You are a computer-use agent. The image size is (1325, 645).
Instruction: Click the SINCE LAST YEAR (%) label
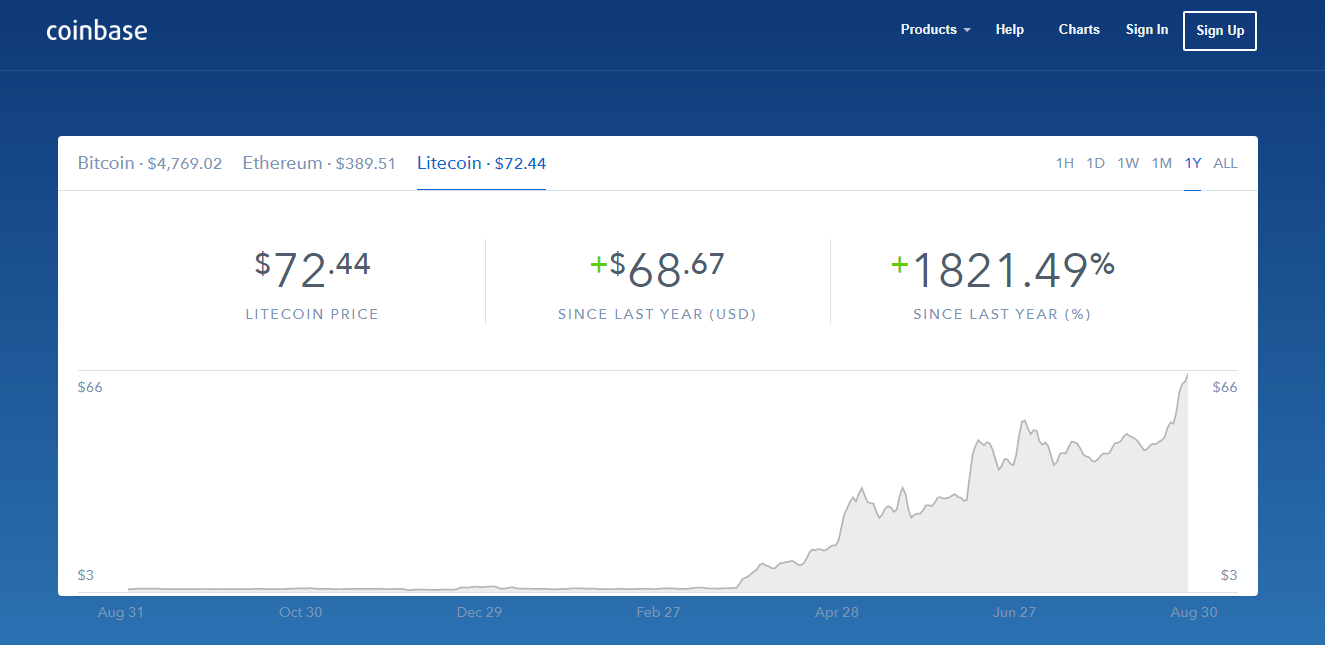tap(1002, 314)
